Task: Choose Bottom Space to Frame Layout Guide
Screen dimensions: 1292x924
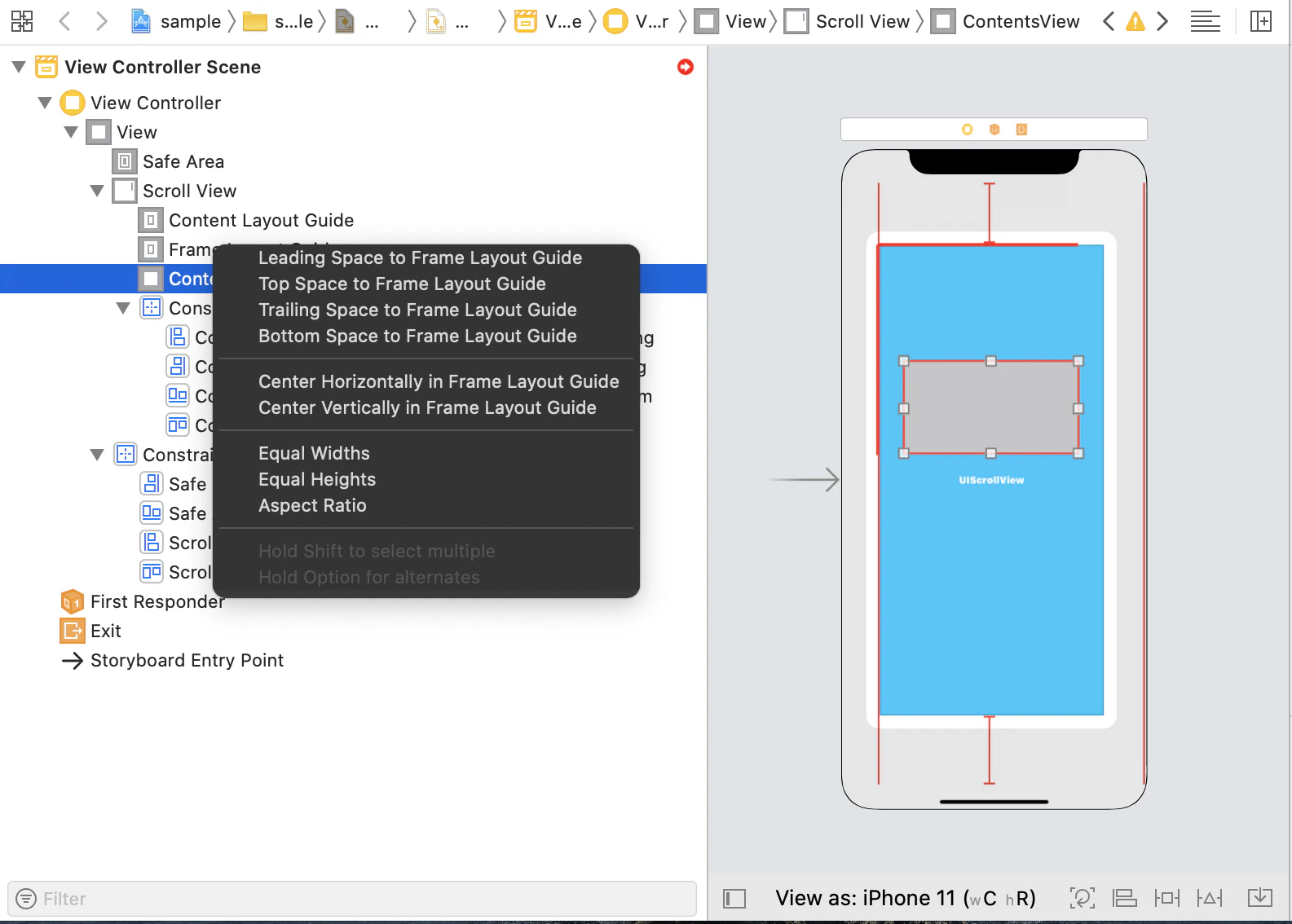Action: [x=418, y=336]
